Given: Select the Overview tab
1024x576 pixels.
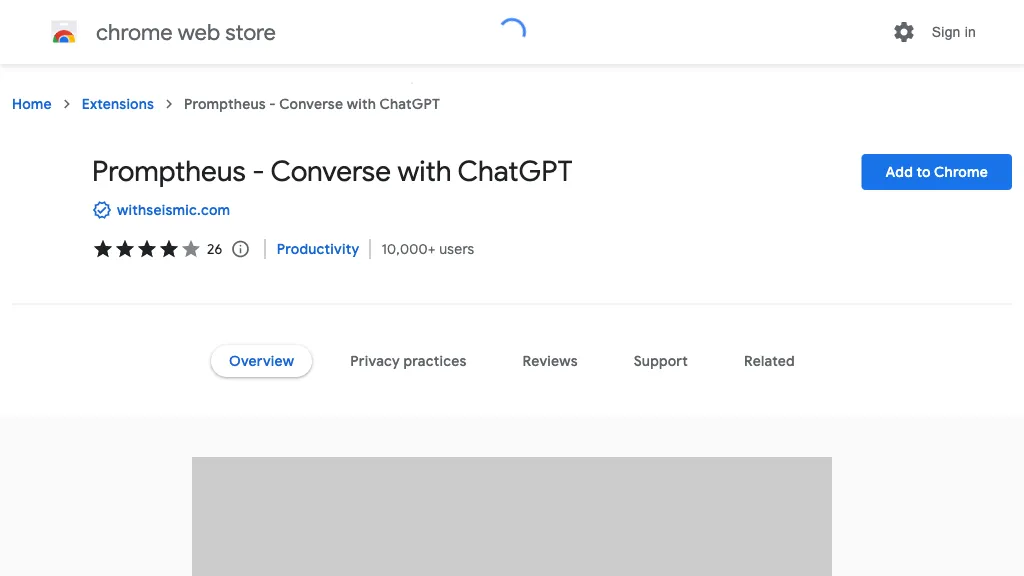Looking at the screenshot, I should click(x=261, y=361).
